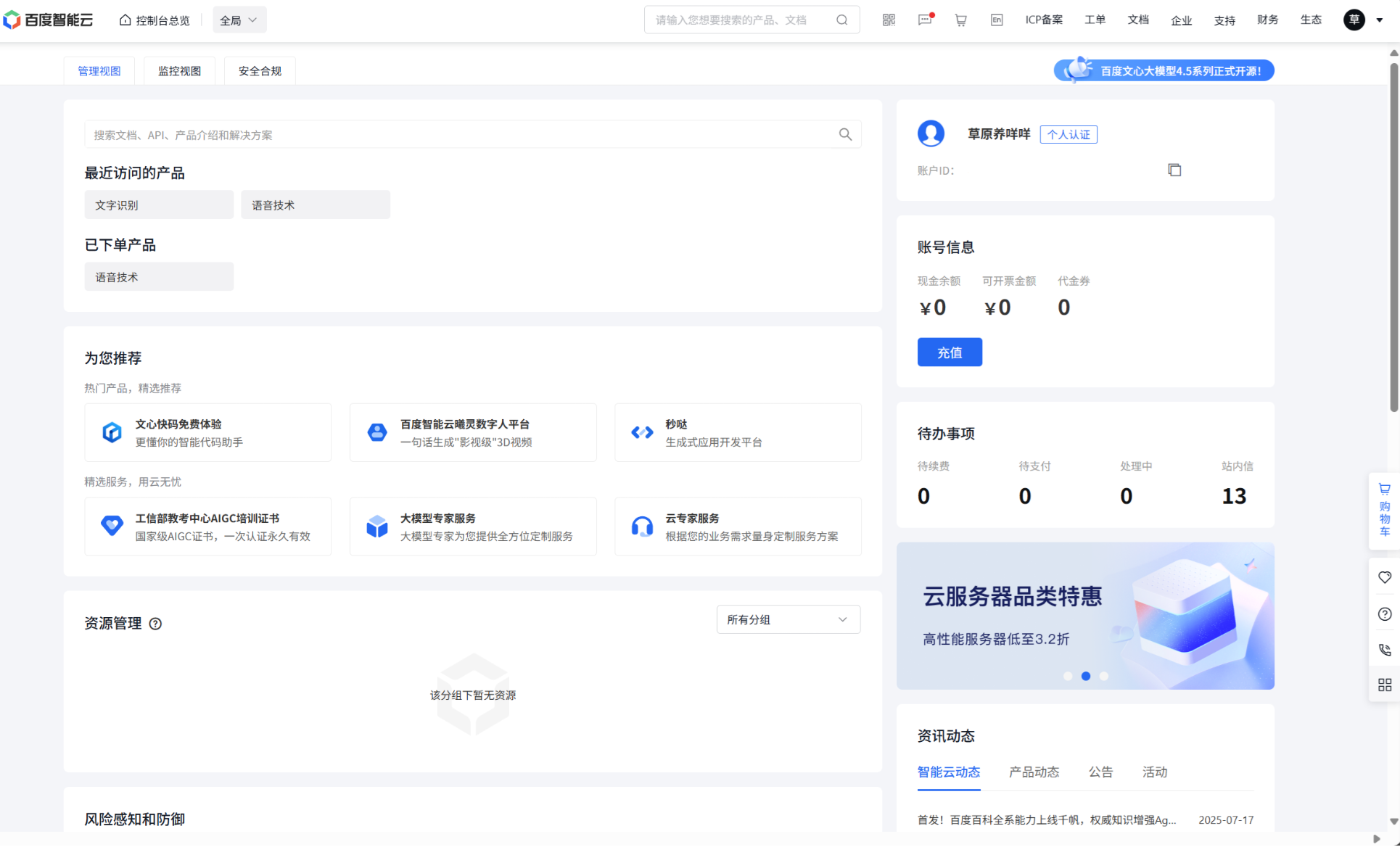Click the grid apps sidebar icon

(x=1384, y=685)
